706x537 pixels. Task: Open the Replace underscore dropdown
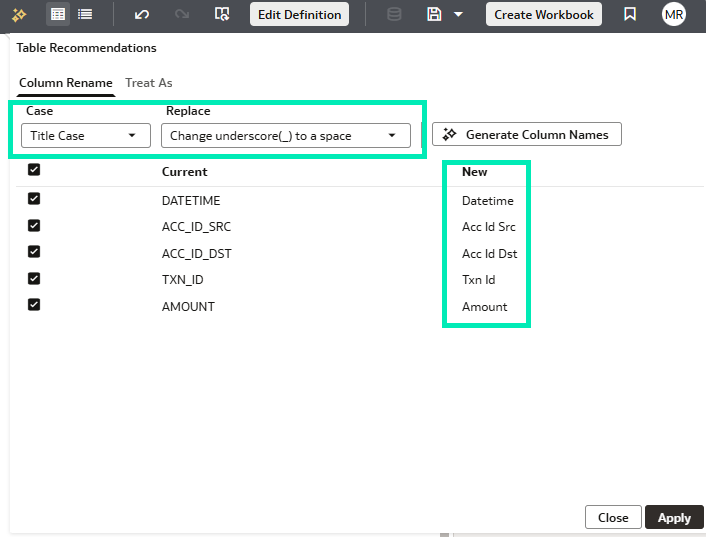pyautogui.click(x=285, y=135)
